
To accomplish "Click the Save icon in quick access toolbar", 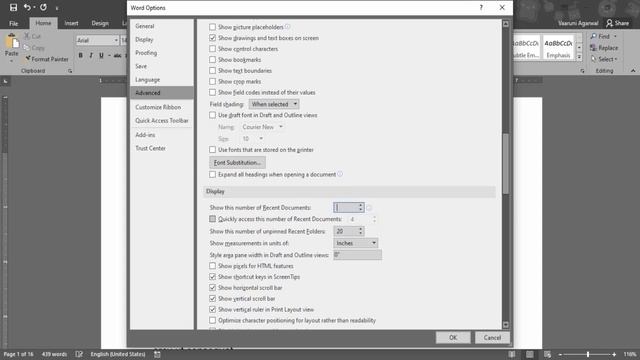I will pyautogui.click(x=13, y=7).
